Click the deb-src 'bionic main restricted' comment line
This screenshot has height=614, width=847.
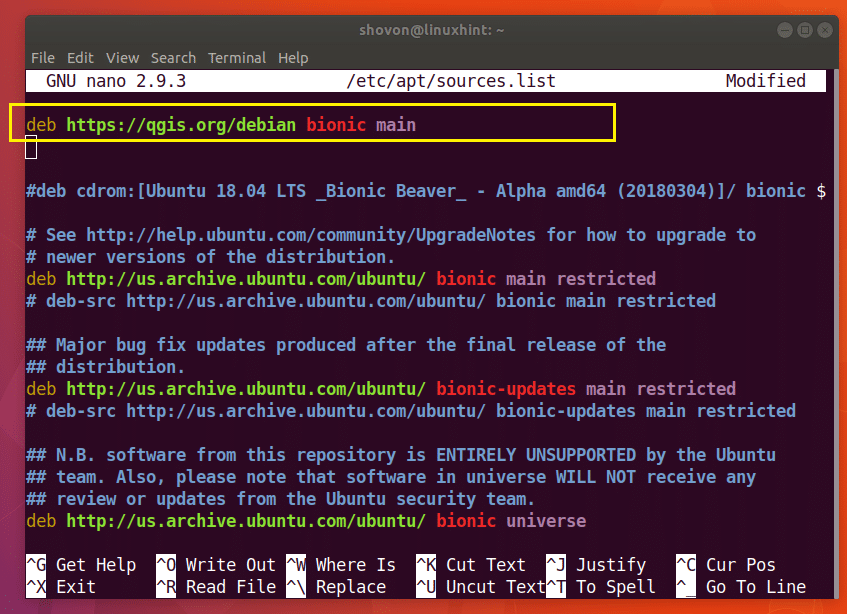tap(371, 301)
